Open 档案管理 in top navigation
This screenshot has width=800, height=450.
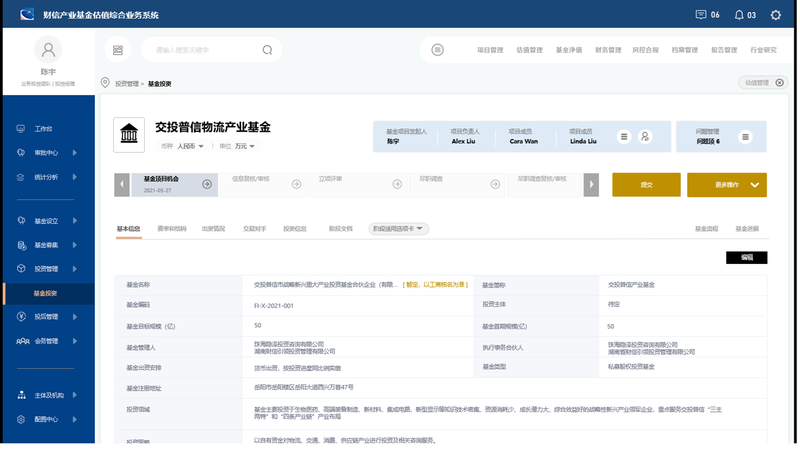click(684, 50)
